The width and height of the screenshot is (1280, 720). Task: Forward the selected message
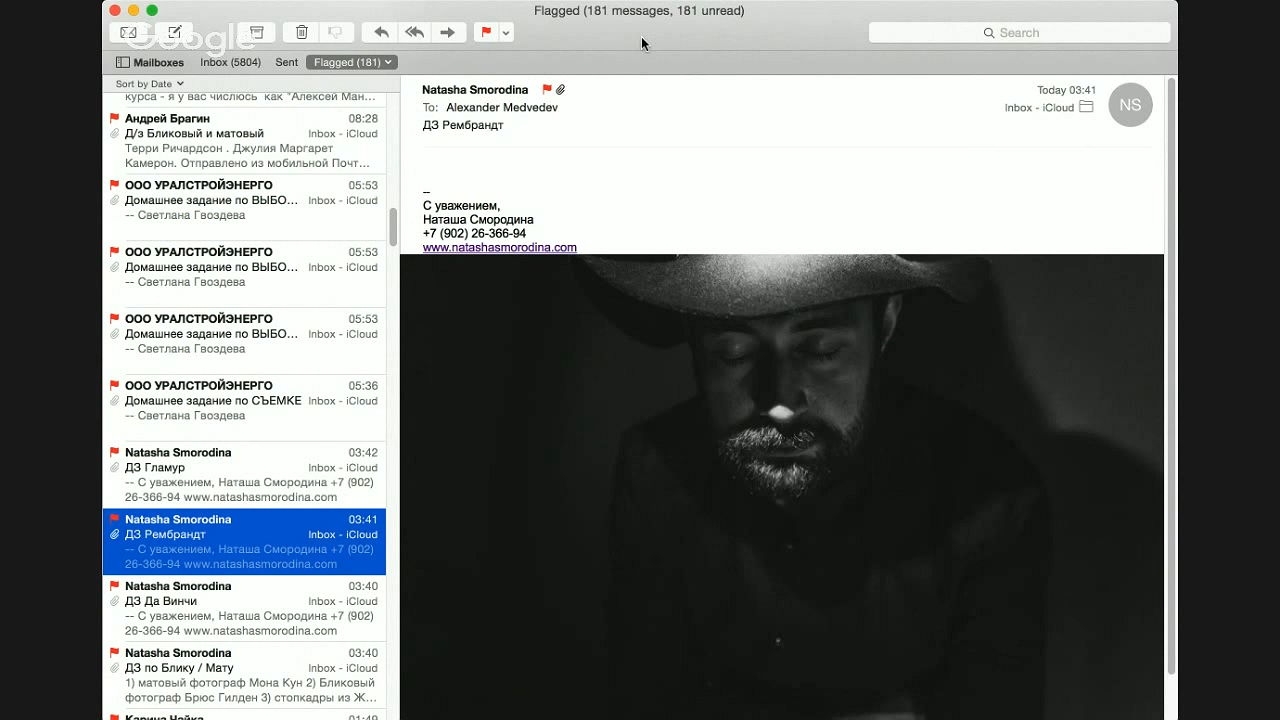click(x=447, y=33)
